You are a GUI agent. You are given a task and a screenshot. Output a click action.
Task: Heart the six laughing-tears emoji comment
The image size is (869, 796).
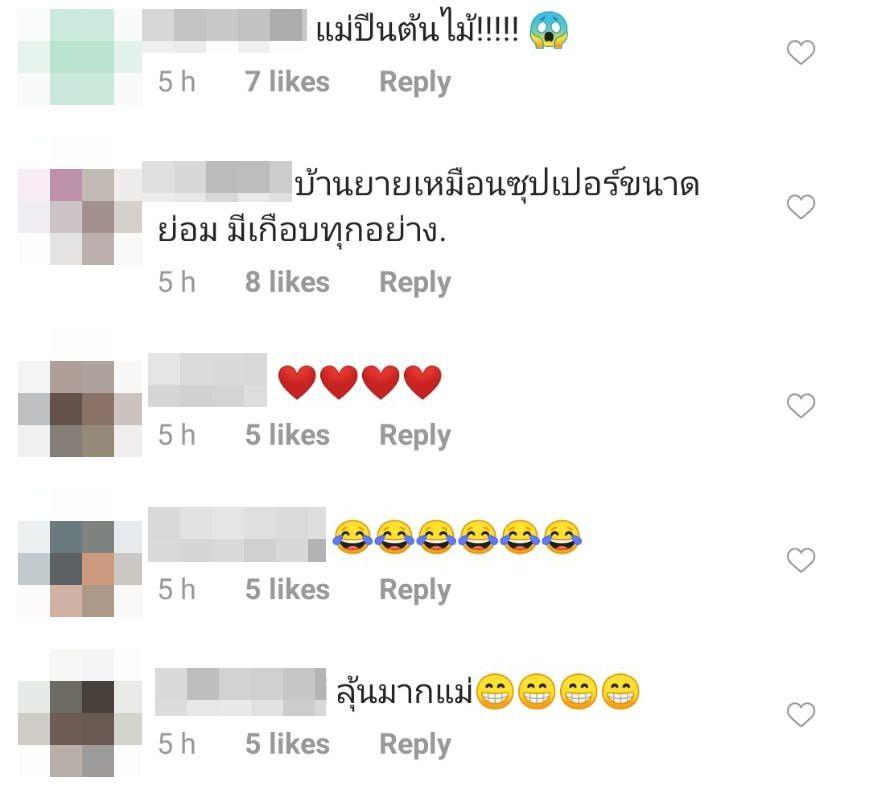[x=801, y=560]
